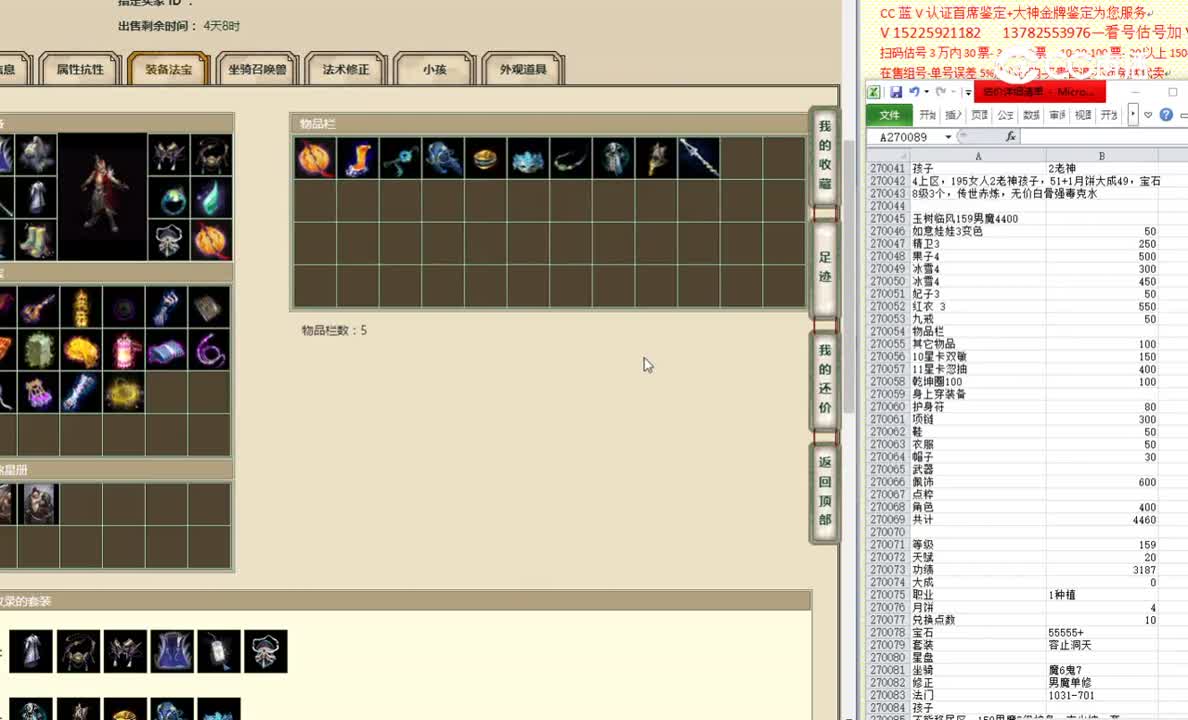Open the star album portrait card

click(38, 504)
